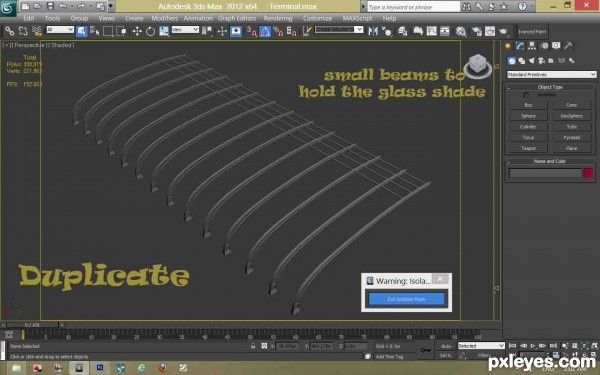Open the Customize menu
This screenshot has width=600, height=375.
coord(317,18)
